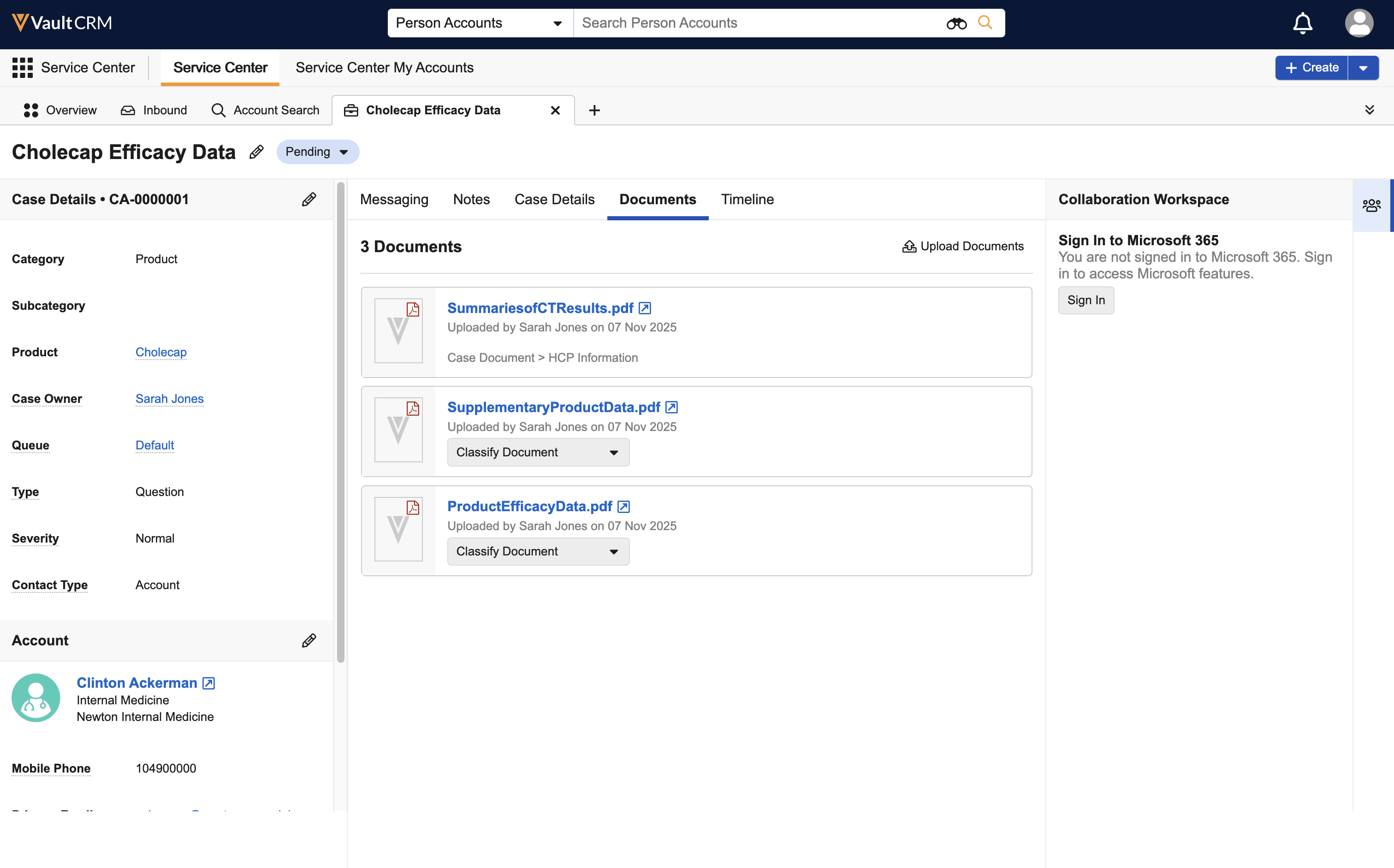Open the Cholecap product link
The image size is (1394, 868).
pyautogui.click(x=161, y=352)
